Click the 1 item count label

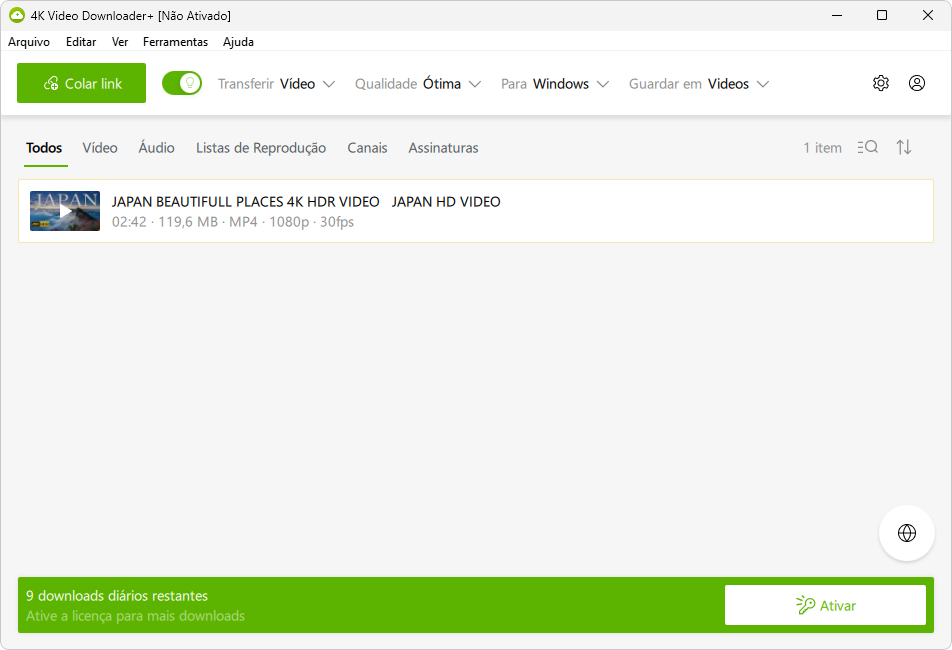click(822, 147)
